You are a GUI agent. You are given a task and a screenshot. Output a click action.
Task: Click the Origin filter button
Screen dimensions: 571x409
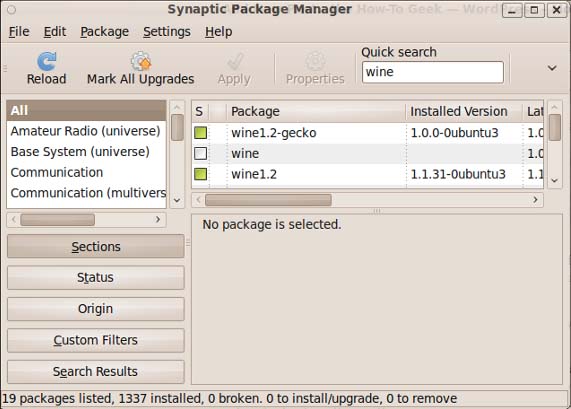(96, 309)
